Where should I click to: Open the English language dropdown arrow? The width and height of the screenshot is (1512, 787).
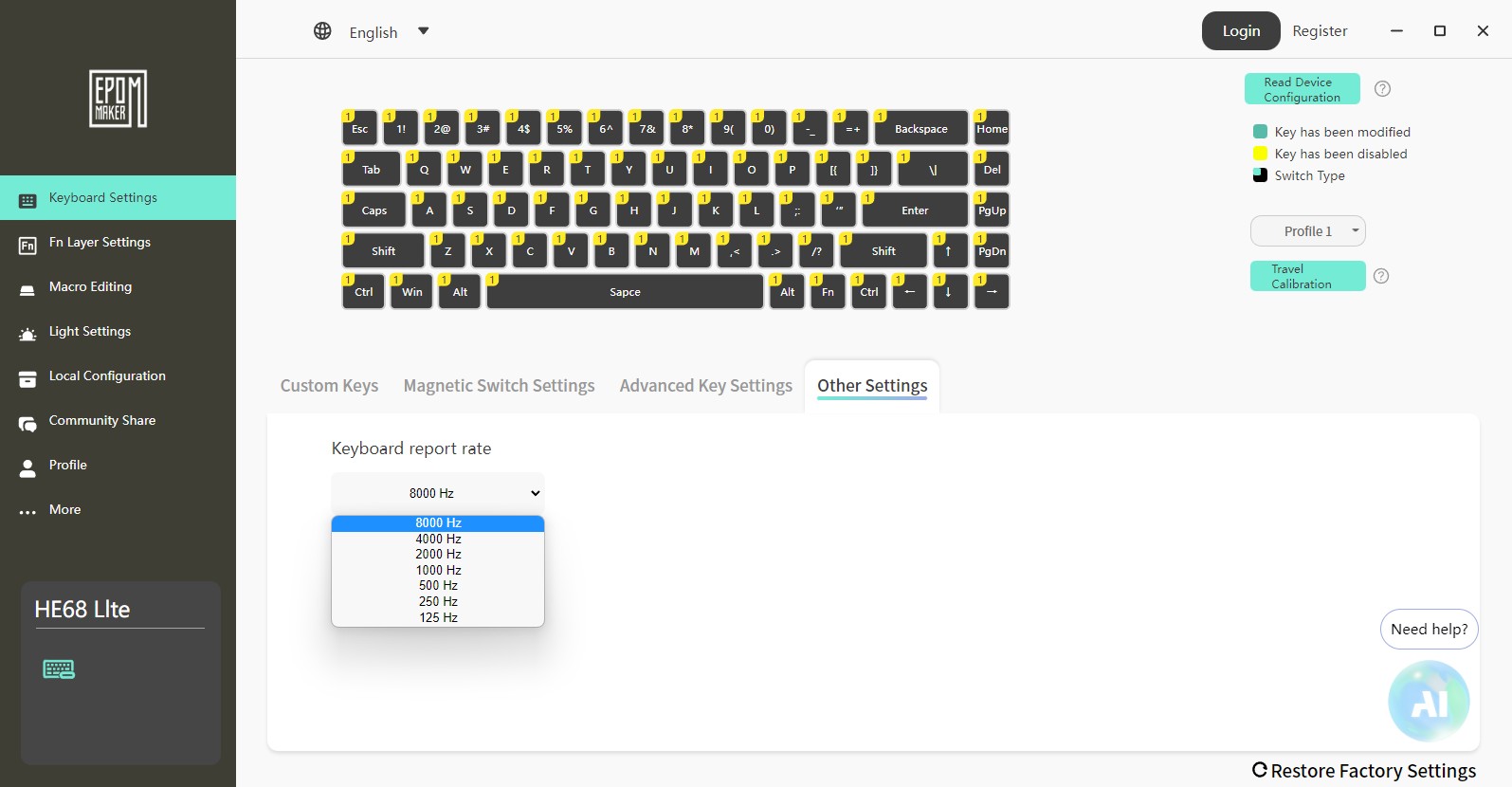[424, 31]
